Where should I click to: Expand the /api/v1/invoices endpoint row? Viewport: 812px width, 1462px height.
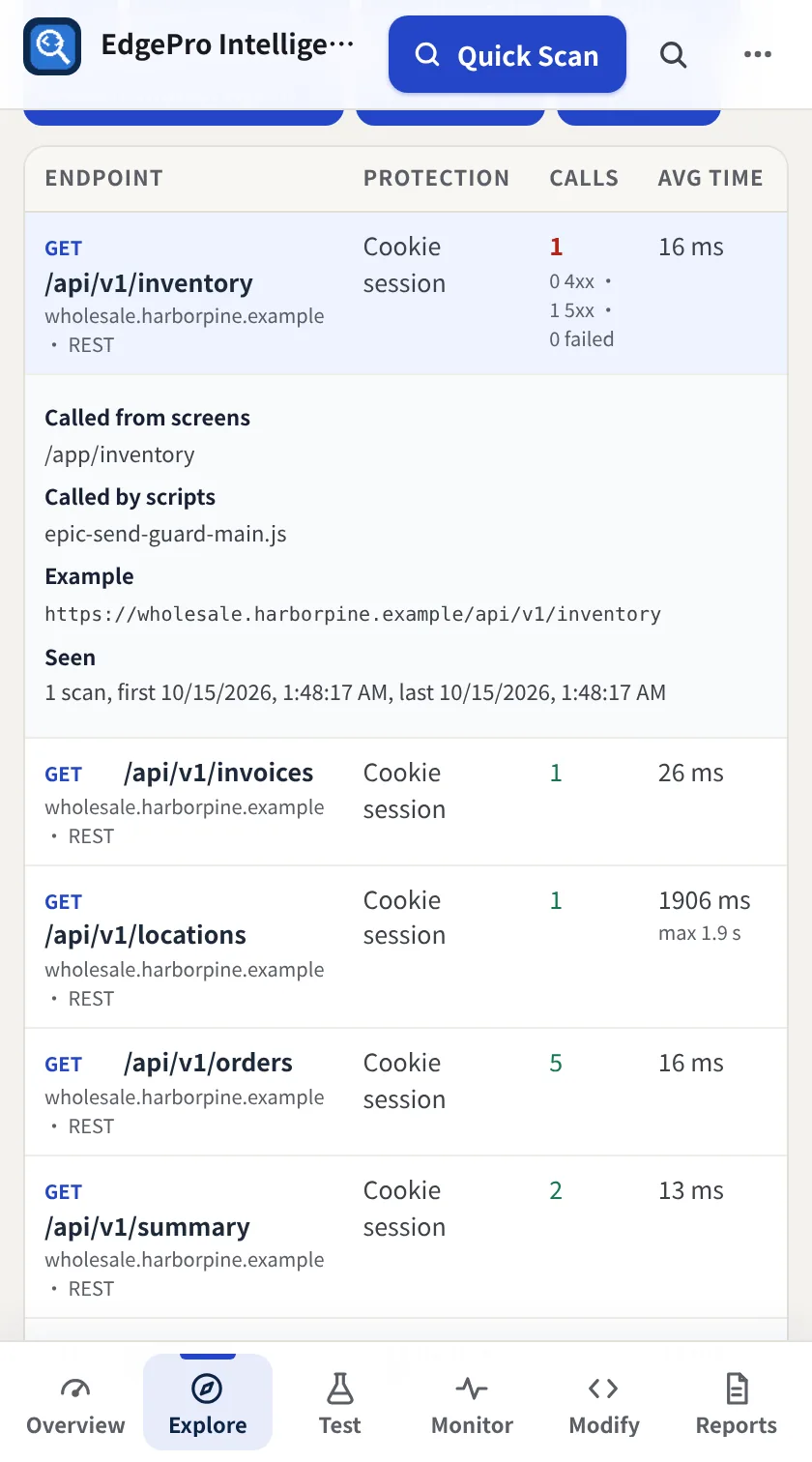pos(406,802)
